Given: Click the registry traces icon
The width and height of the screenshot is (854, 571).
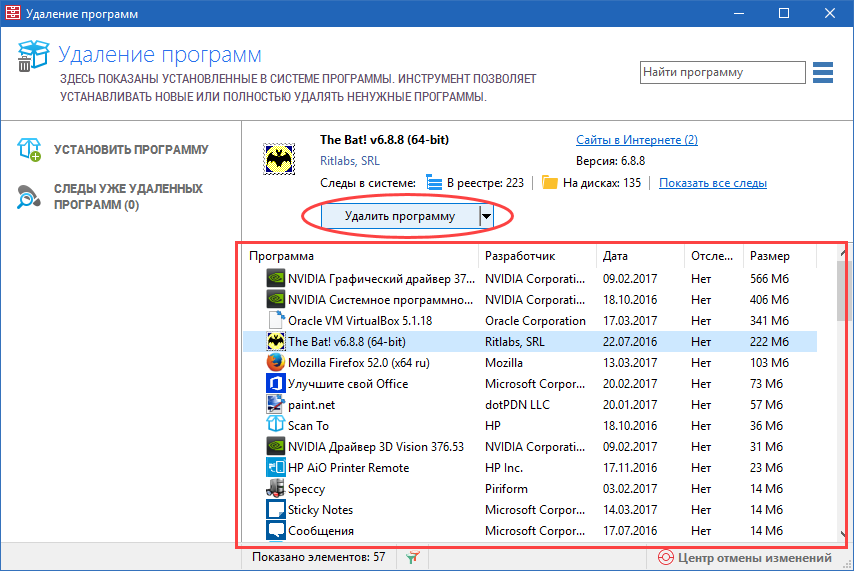Looking at the screenshot, I should coord(434,183).
